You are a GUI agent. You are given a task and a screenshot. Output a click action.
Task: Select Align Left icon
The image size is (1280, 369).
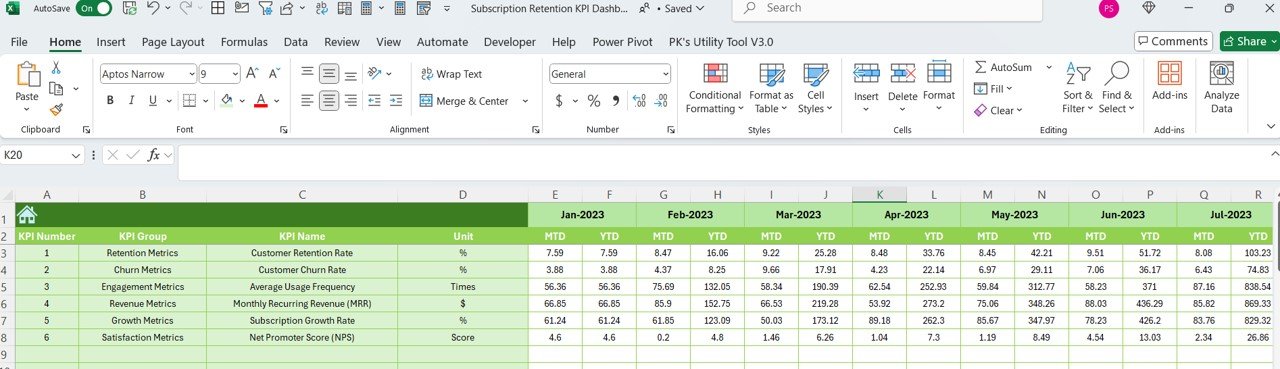pos(307,101)
